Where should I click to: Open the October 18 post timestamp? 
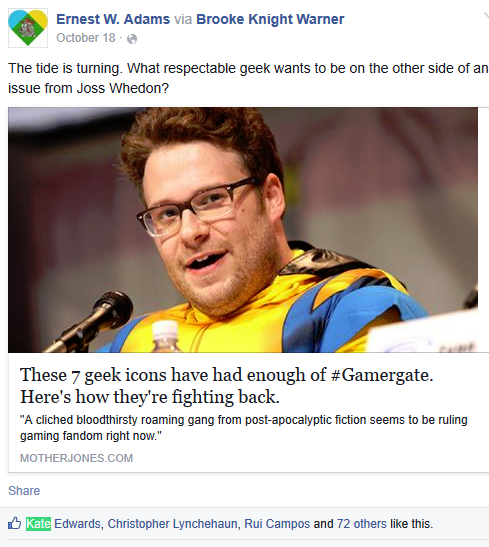coord(86,38)
